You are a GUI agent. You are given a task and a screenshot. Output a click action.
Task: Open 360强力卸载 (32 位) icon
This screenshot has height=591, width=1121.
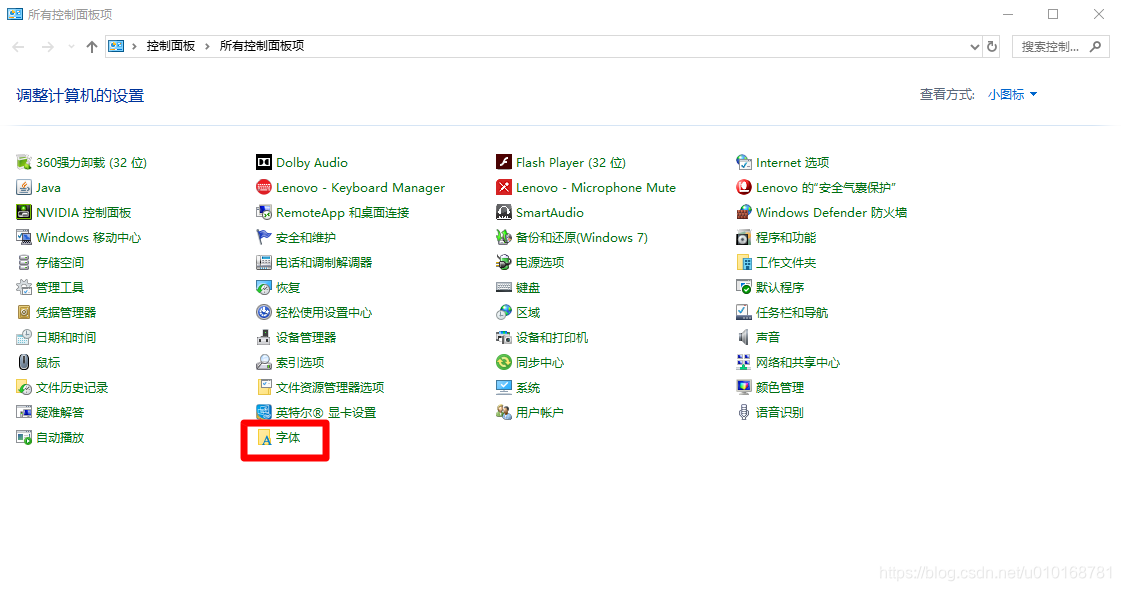click(24, 162)
